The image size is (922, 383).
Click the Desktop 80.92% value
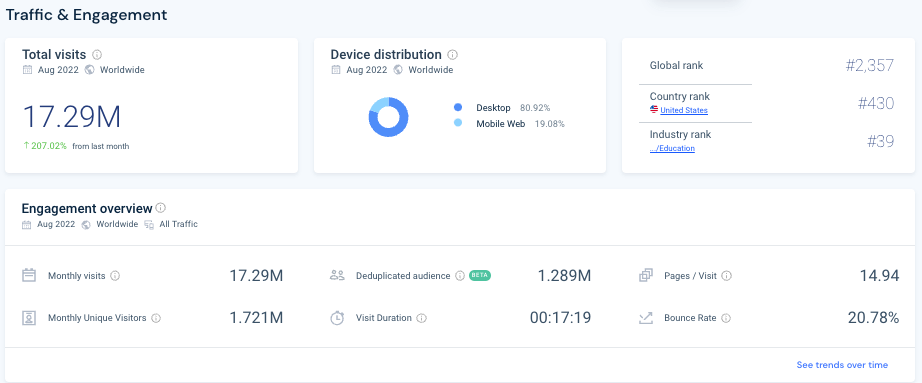pyautogui.click(x=535, y=108)
